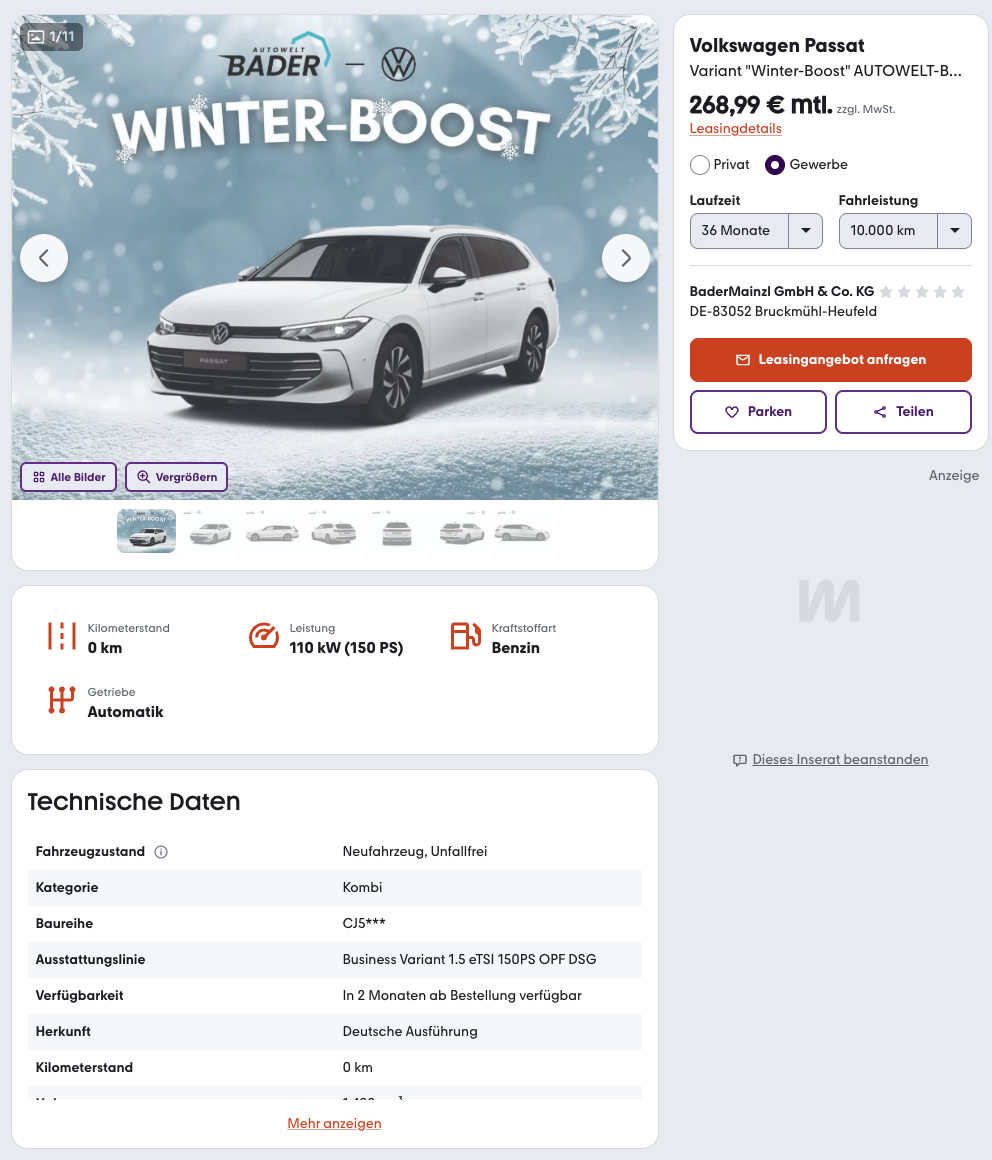The width and height of the screenshot is (992, 1160).
Task: Select the Privat radio option
Action: pyautogui.click(x=700, y=164)
